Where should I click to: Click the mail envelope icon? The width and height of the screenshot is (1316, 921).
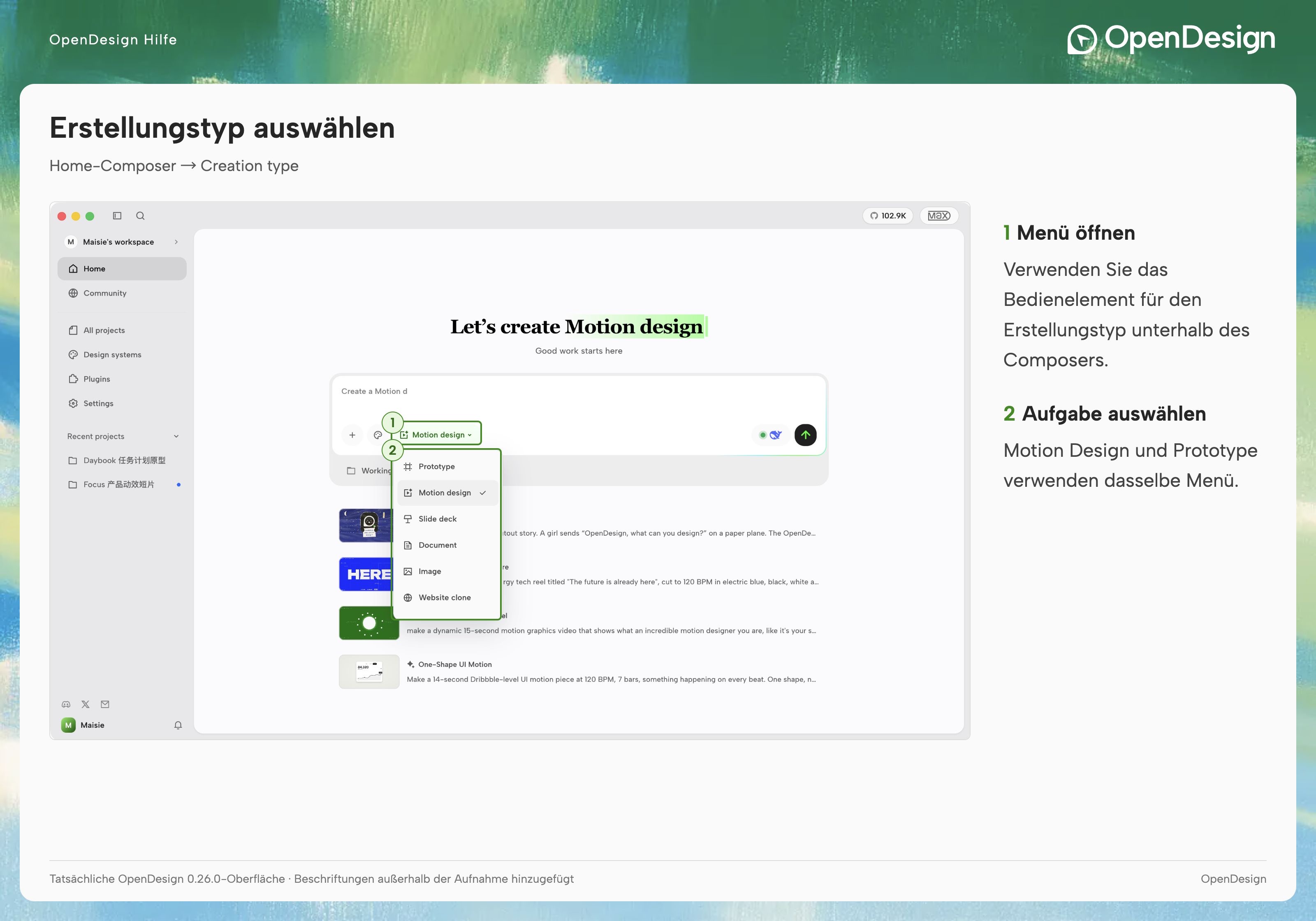[x=105, y=704]
